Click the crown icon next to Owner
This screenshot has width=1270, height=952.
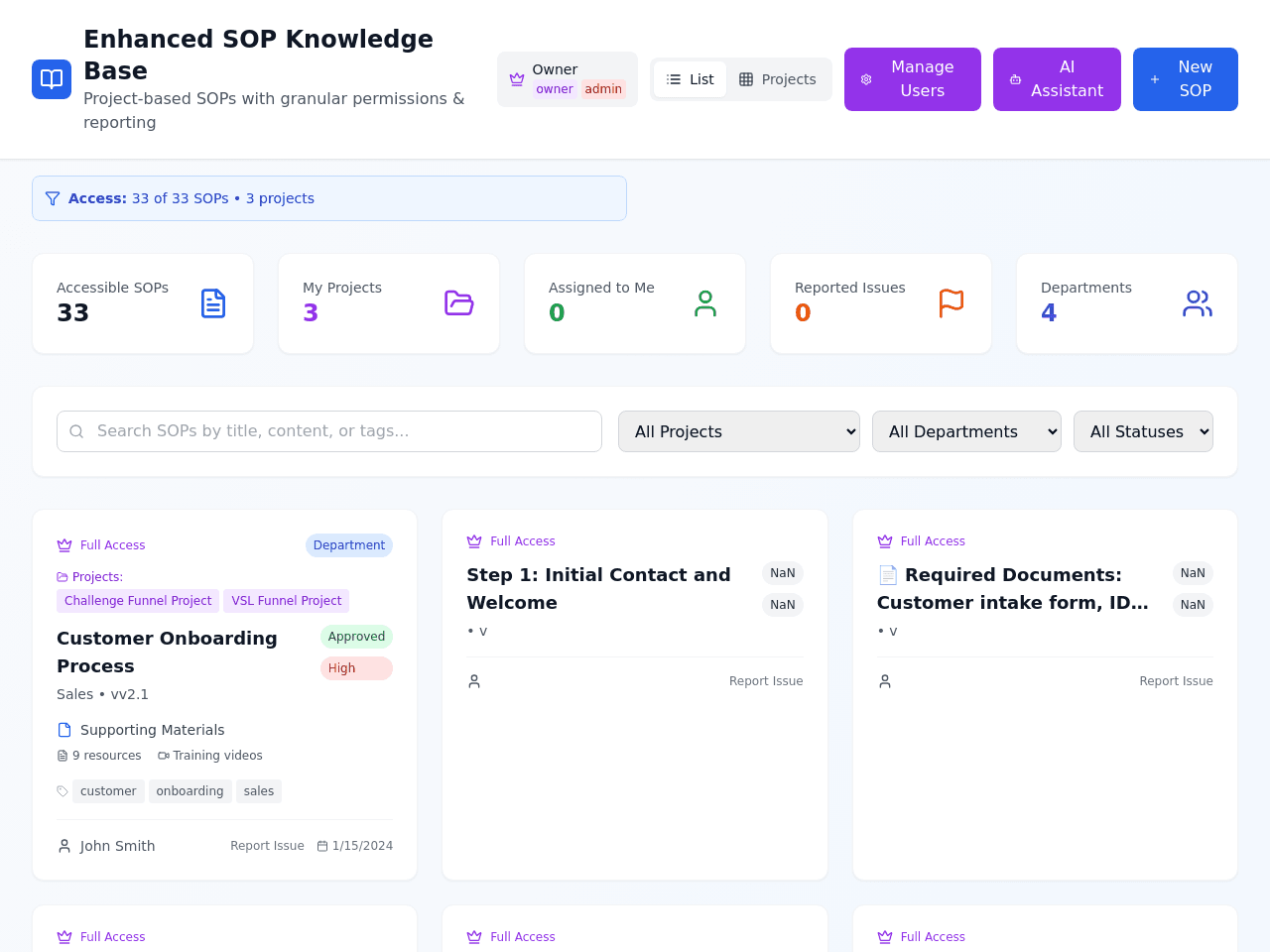click(x=517, y=79)
